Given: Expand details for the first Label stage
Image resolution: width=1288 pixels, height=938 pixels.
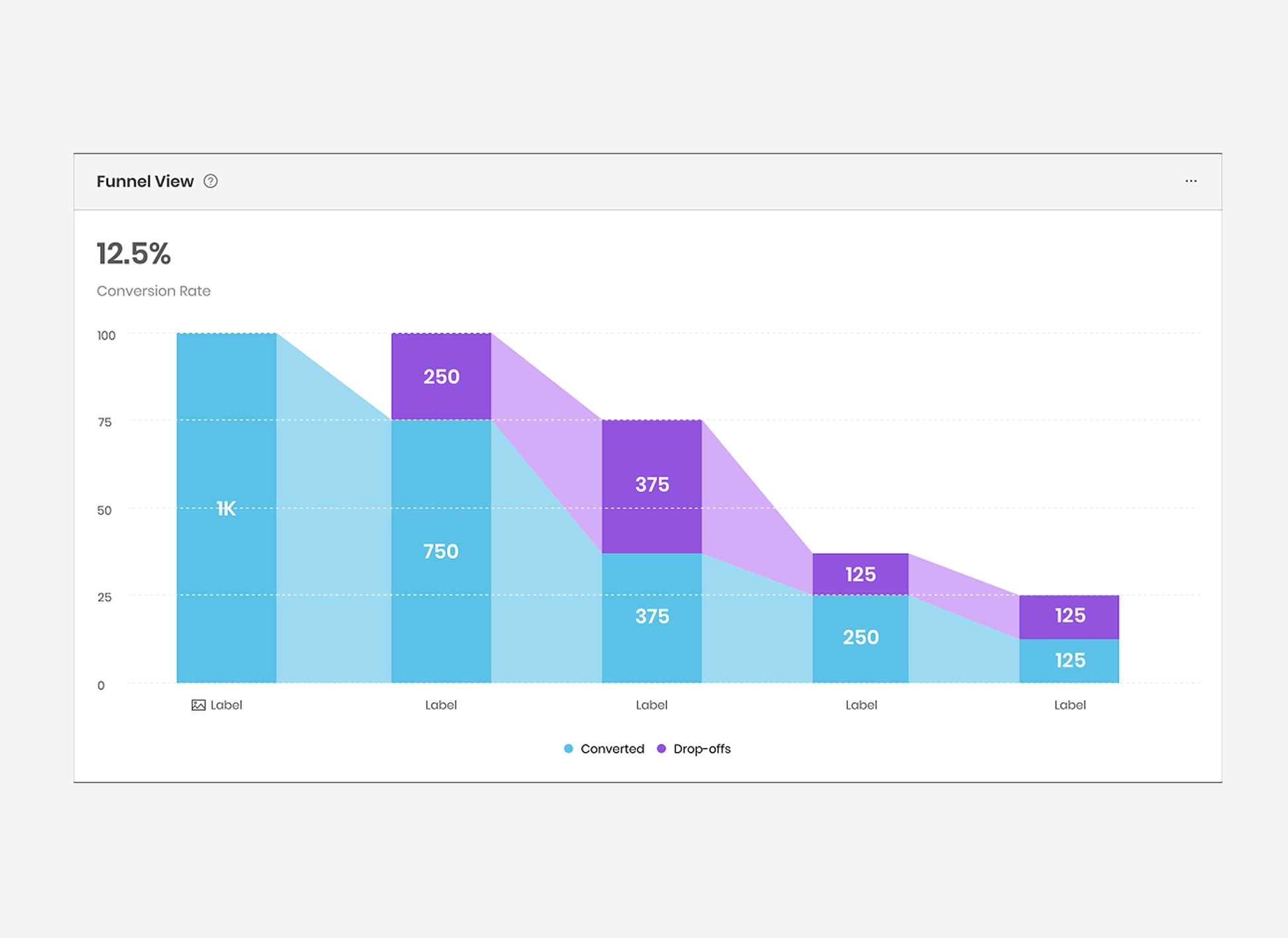Looking at the screenshot, I should [x=226, y=705].
